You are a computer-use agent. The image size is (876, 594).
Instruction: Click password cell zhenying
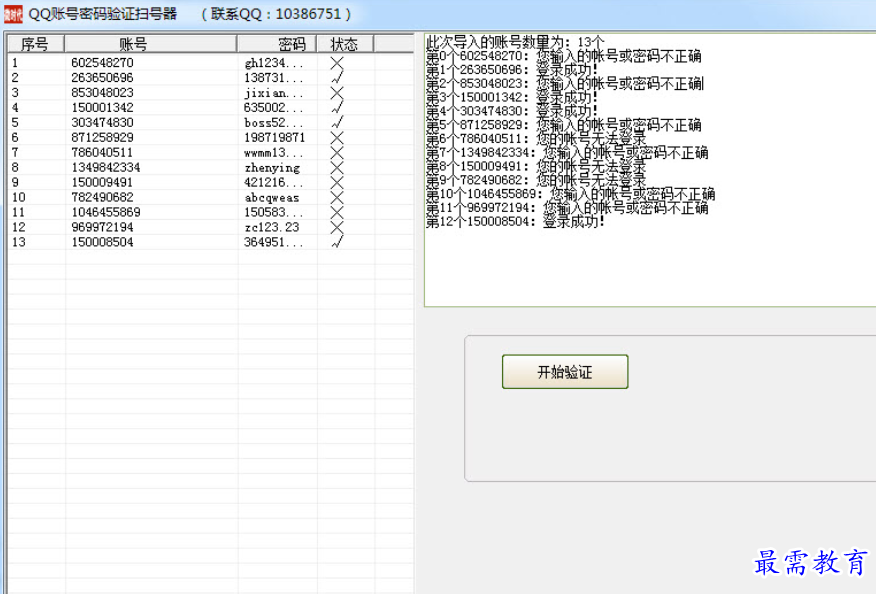(x=272, y=167)
